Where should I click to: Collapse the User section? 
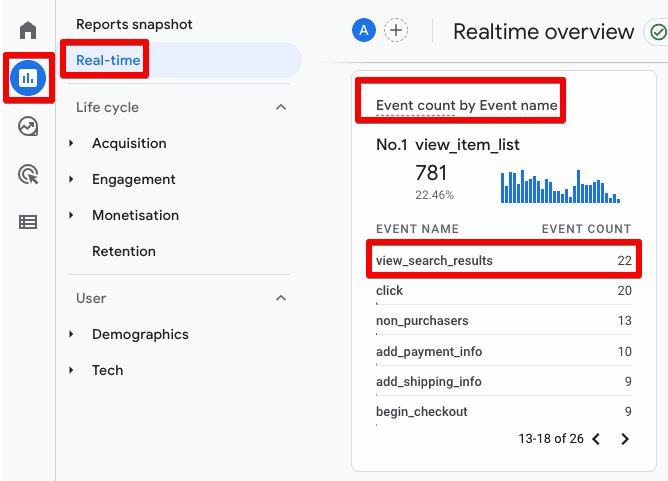(x=281, y=298)
